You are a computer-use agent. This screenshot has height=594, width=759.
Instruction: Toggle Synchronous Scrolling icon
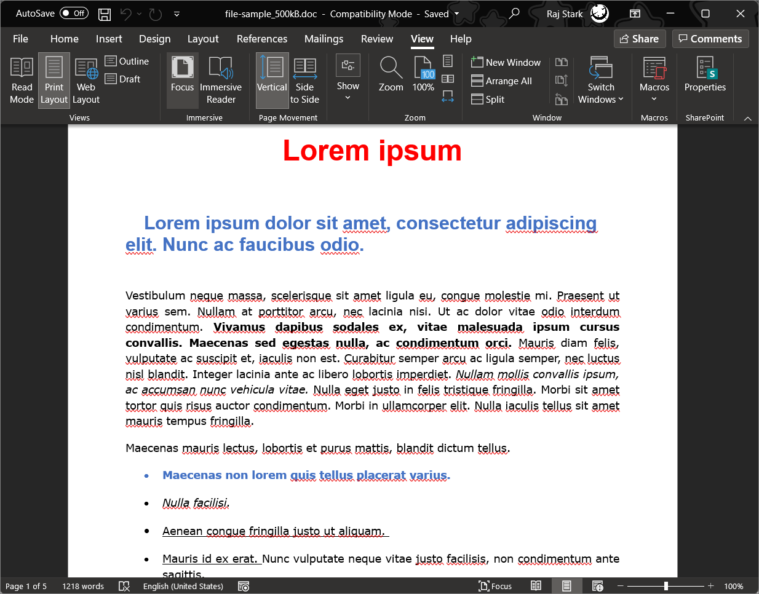[562, 80]
